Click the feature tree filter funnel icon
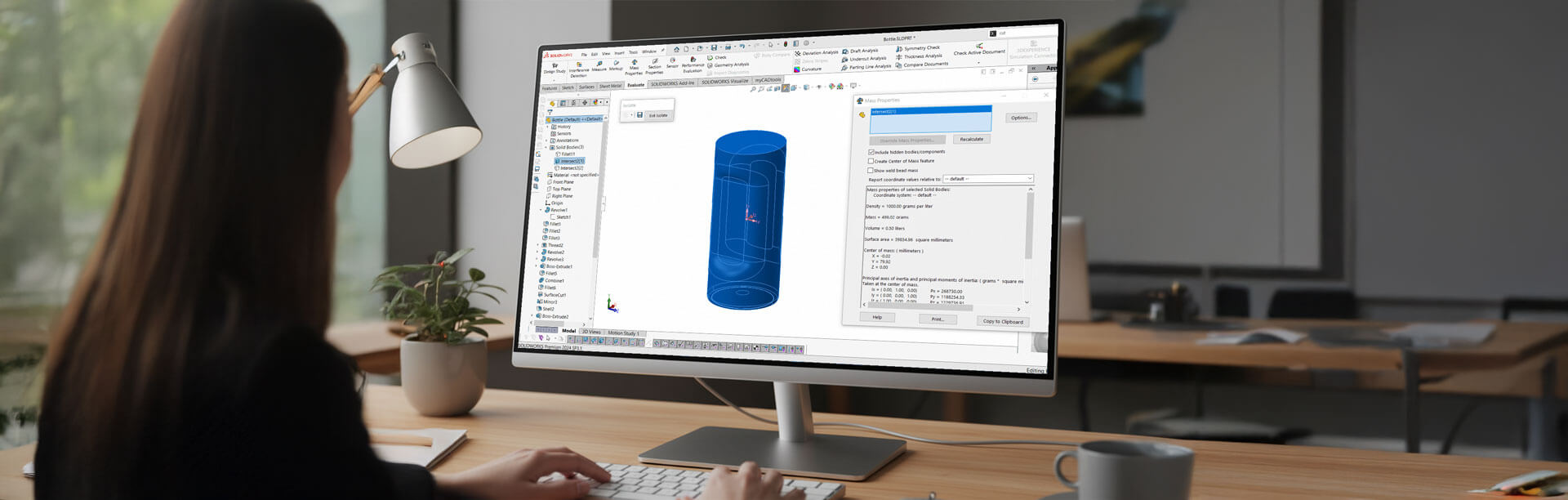 click(x=550, y=112)
